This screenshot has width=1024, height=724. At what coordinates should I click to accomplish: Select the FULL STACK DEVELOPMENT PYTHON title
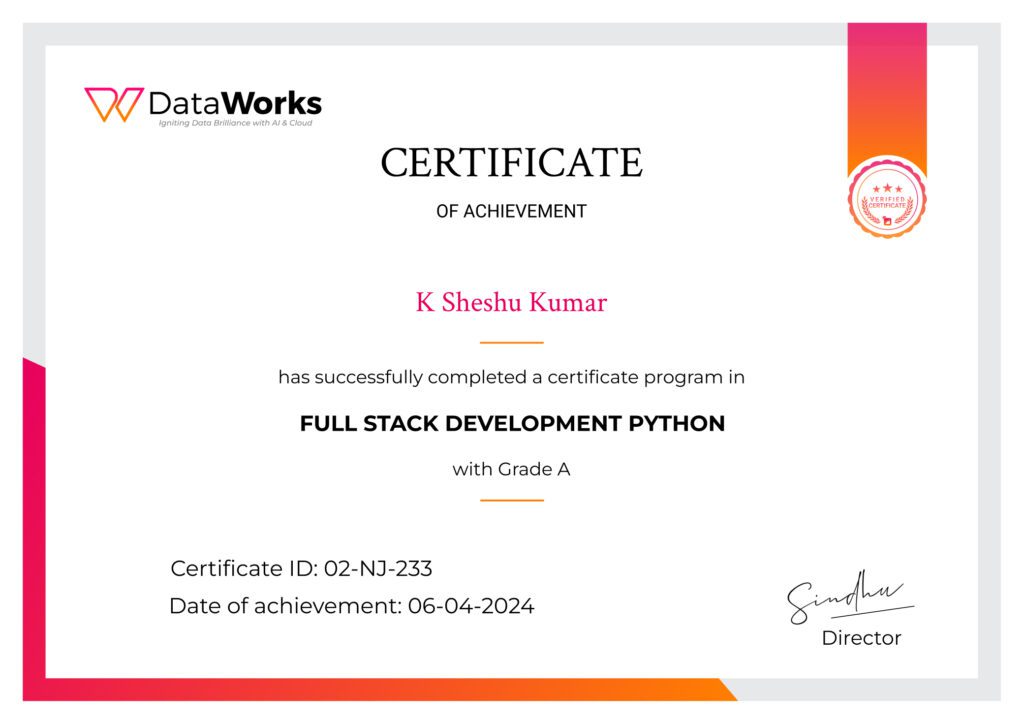coord(511,424)
